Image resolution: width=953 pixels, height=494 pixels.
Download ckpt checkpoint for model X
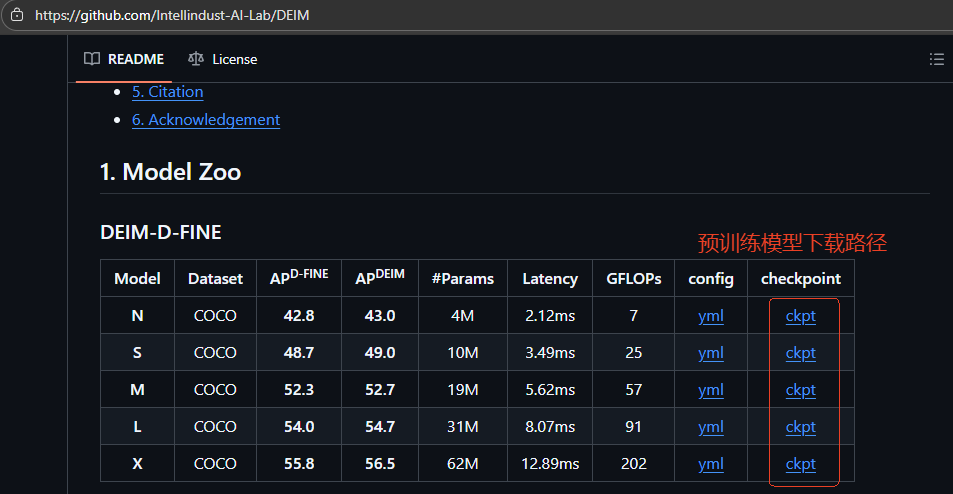(800, 464)
